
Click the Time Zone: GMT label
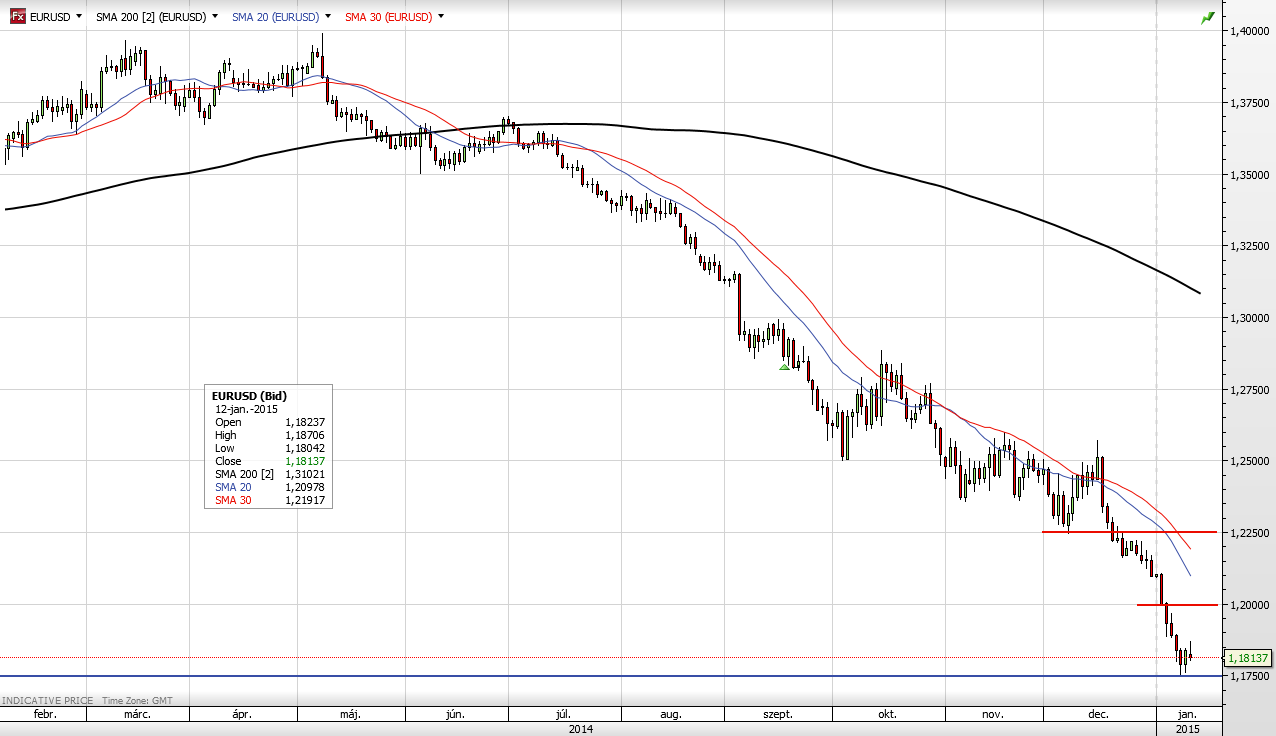pos(137,701)
